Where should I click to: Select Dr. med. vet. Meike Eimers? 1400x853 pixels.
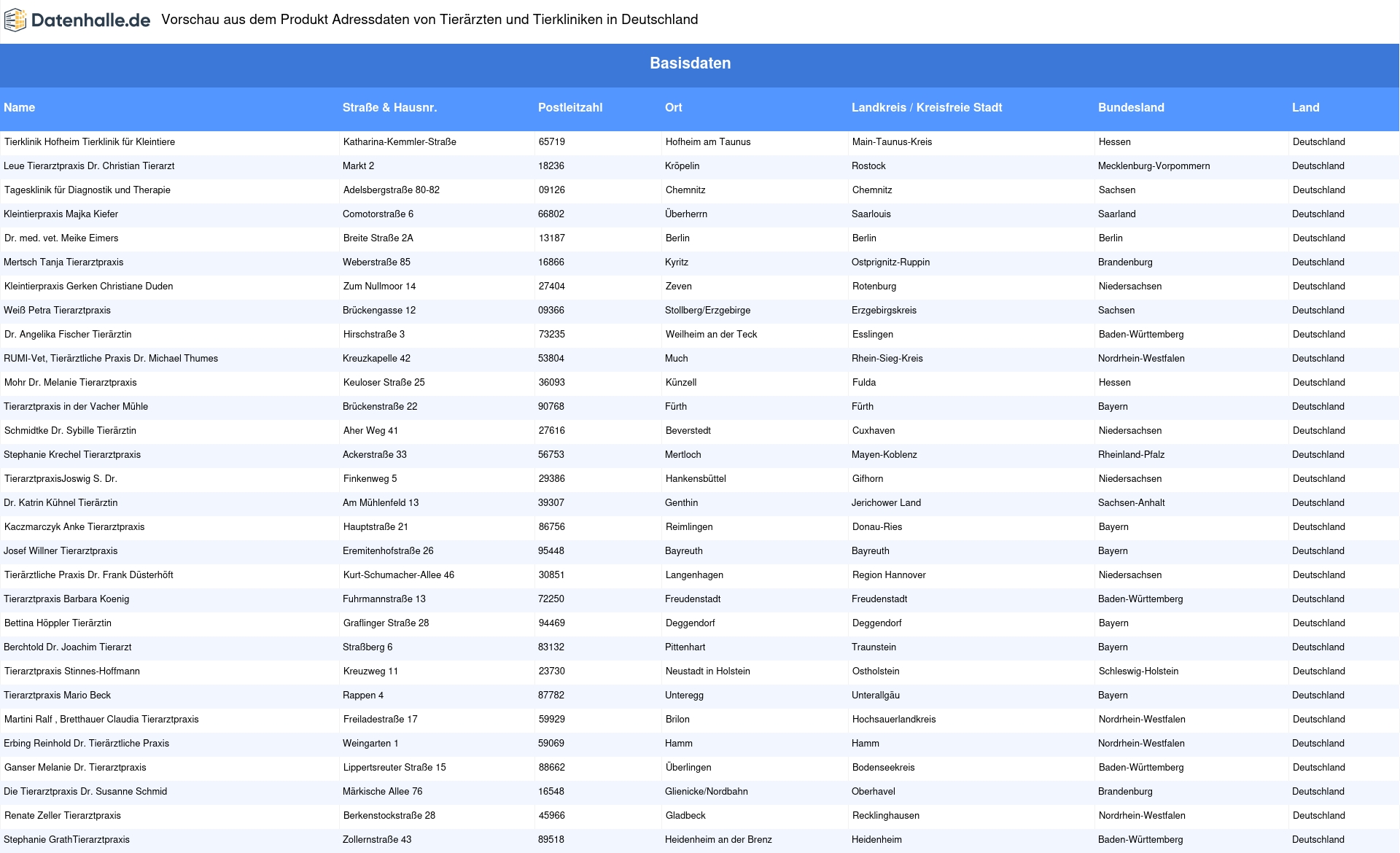coord(61,238)
